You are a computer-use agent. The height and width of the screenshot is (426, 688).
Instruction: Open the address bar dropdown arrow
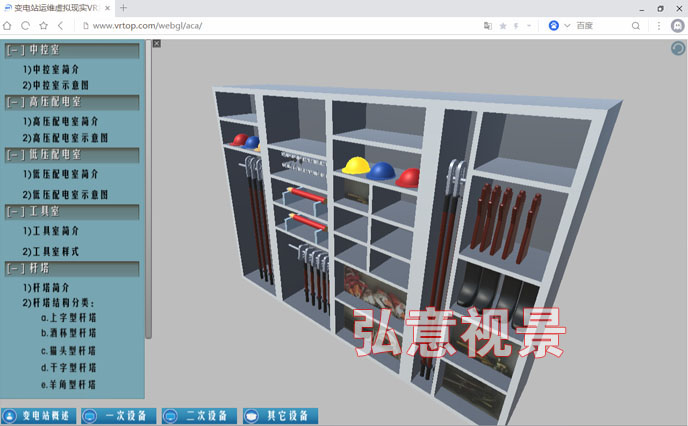pos(529,26)
